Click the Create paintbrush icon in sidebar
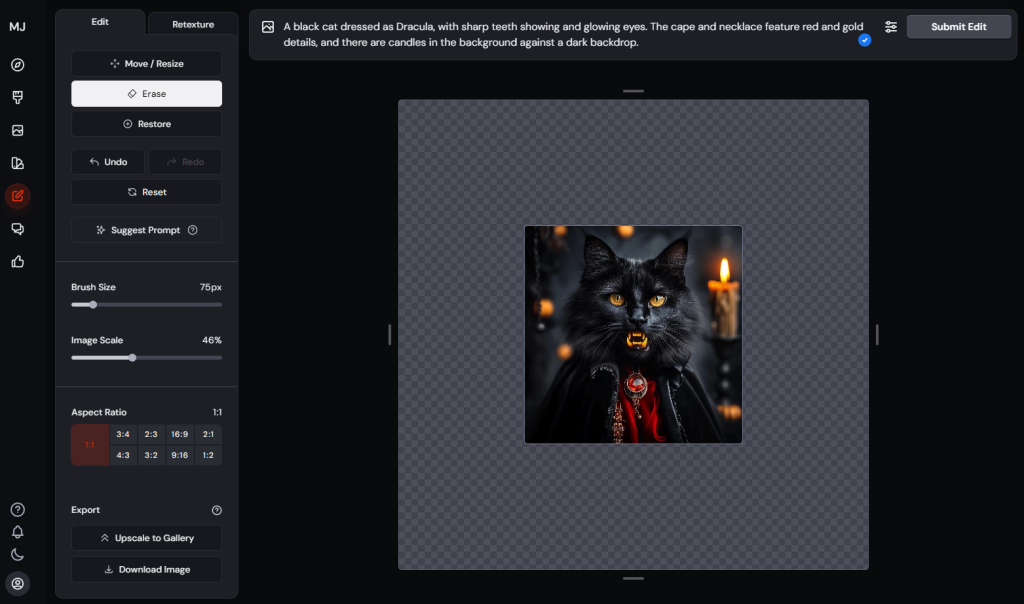Image resolution: width=1024 pixels, height=604 pixels. (17, 98)
